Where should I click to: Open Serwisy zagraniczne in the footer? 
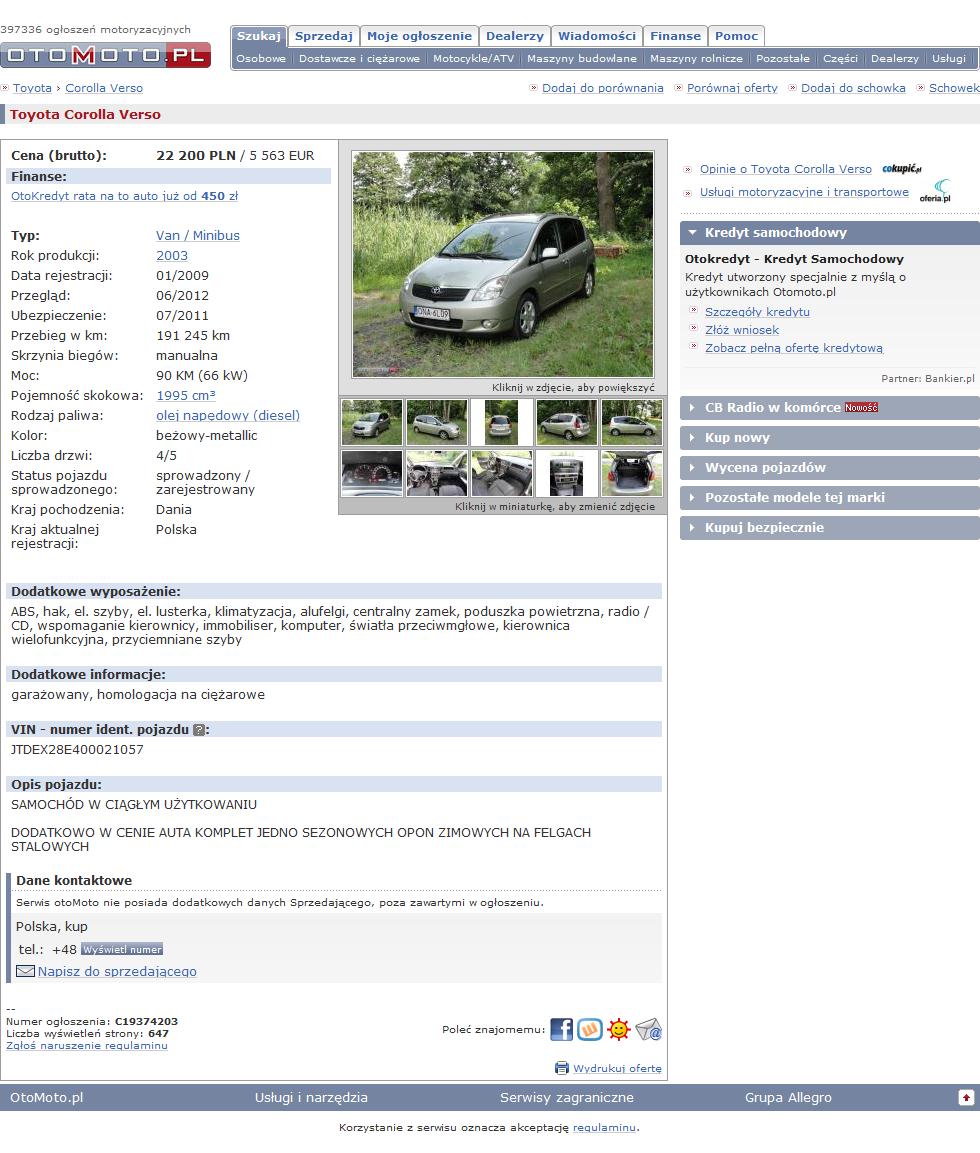coord(567,1098)
